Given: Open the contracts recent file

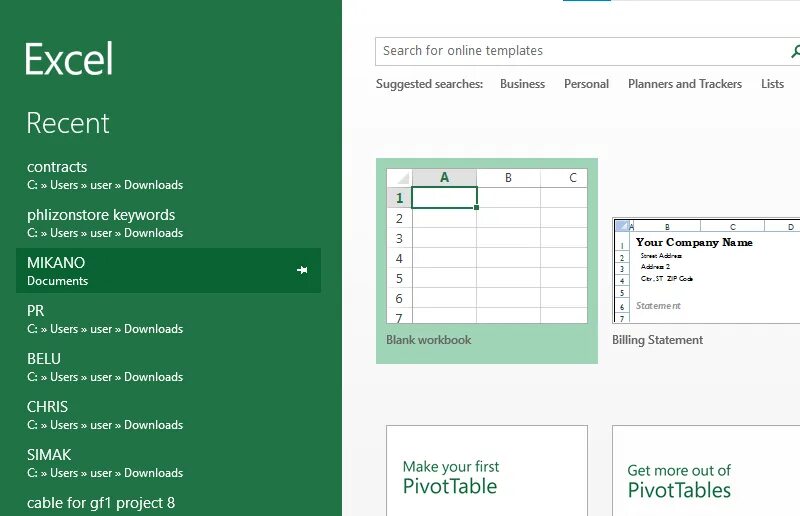Looking at the screenshot, I should 168,176.
